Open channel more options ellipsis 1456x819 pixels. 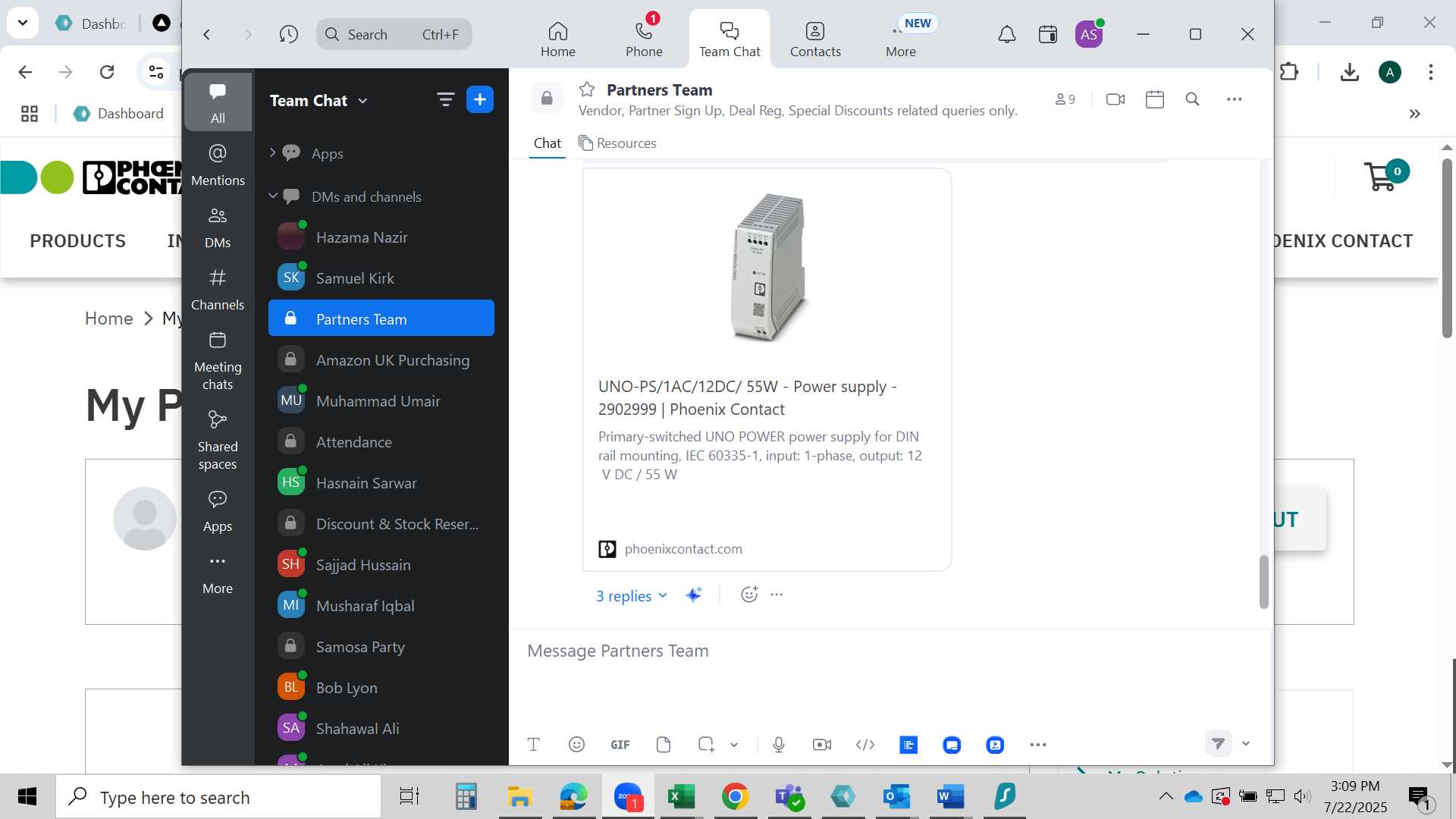coord(1235,99)
